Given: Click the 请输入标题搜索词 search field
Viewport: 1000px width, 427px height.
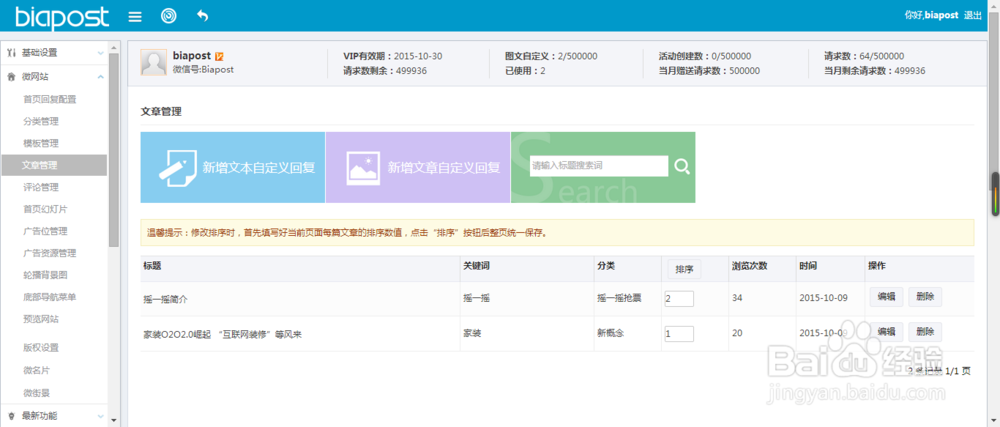Looking at the screenshot, I should click(599, 166).
